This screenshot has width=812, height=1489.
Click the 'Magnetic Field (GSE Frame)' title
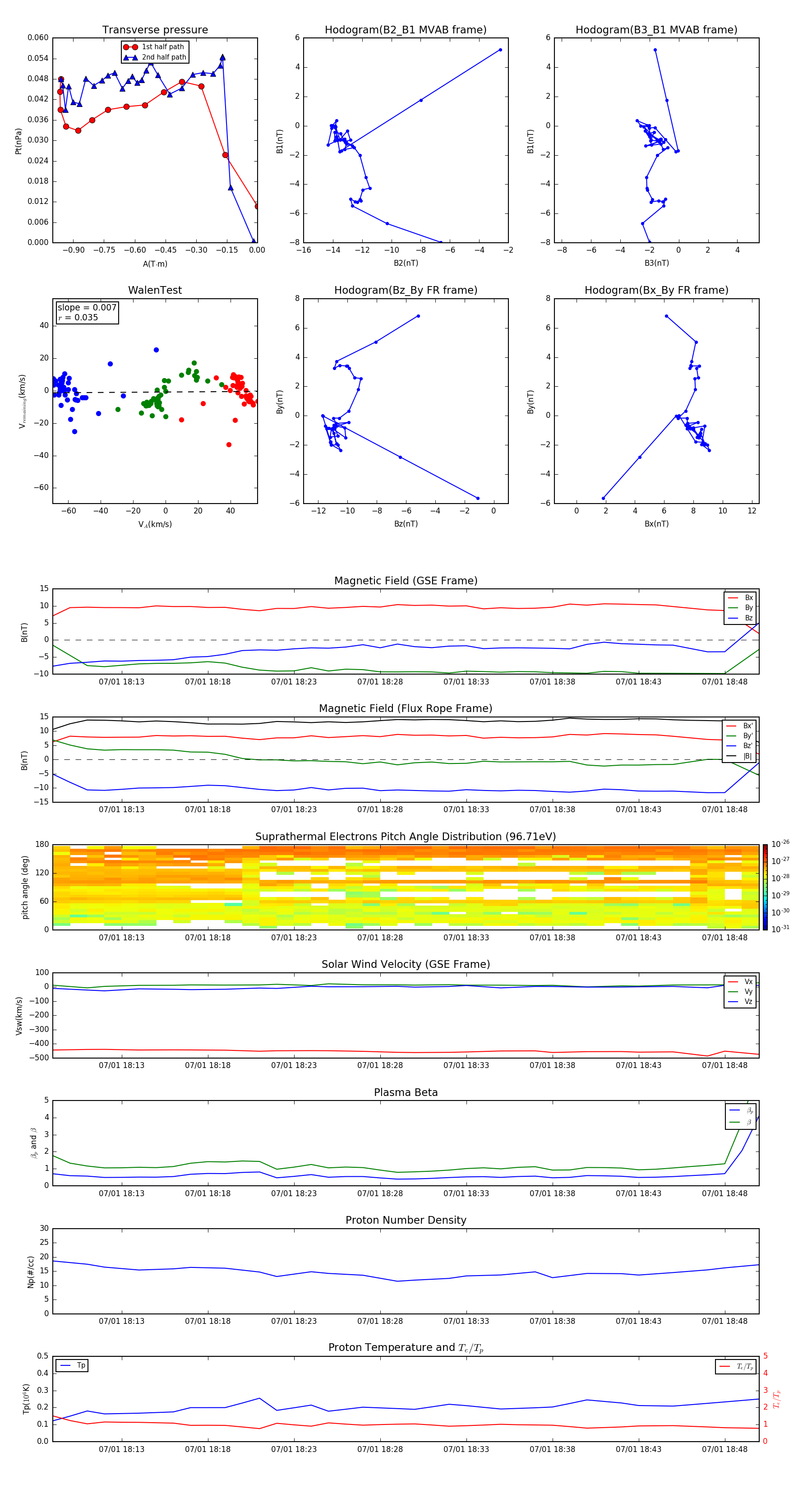tap(406, 581)
